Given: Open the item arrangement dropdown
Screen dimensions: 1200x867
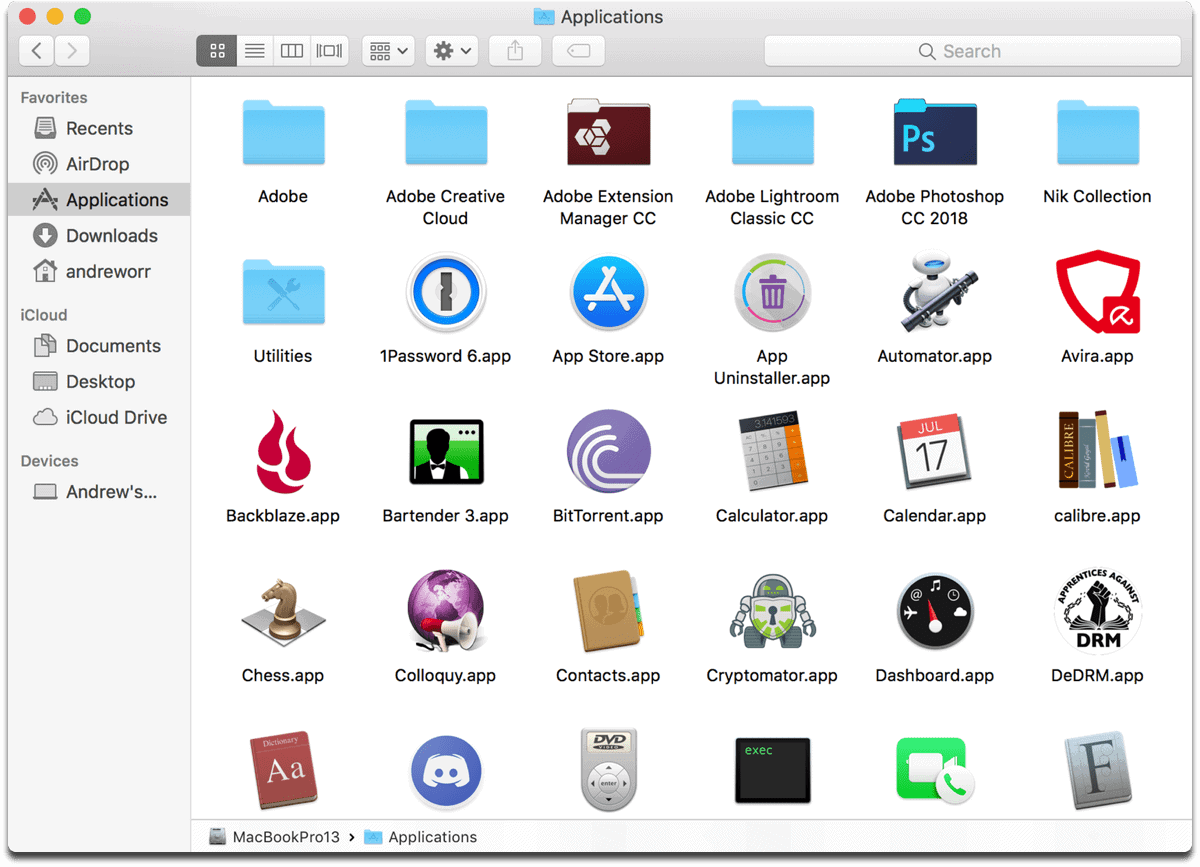Looking at the screenshot, I should pos(388,50).
